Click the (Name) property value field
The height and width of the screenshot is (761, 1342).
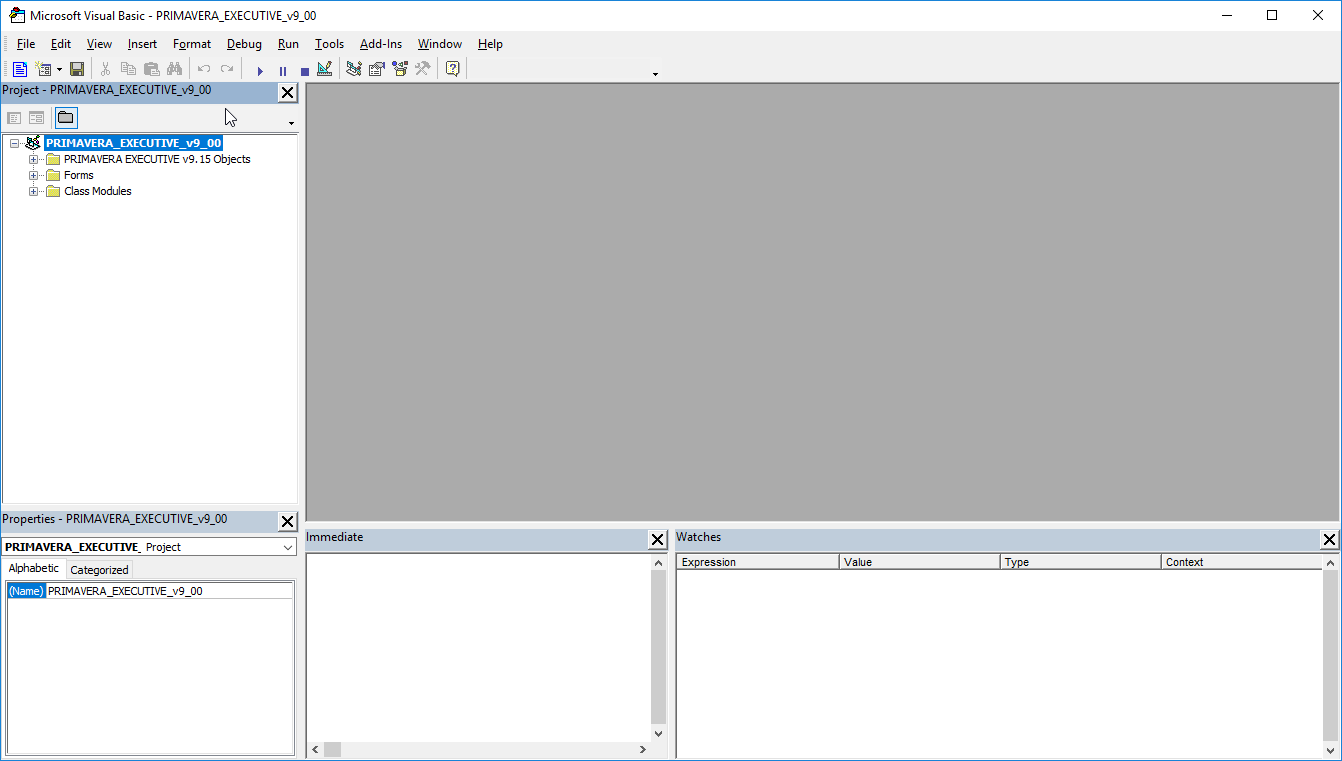click(x=170, y=591)
